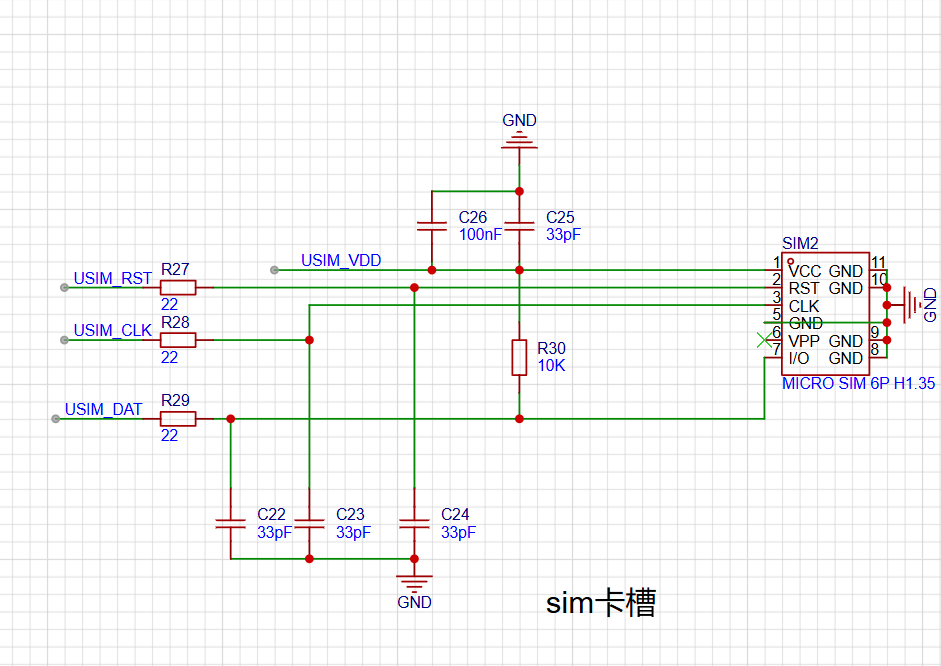Click the 22 value under R29
941x666 pixels.
pos(169,436)
